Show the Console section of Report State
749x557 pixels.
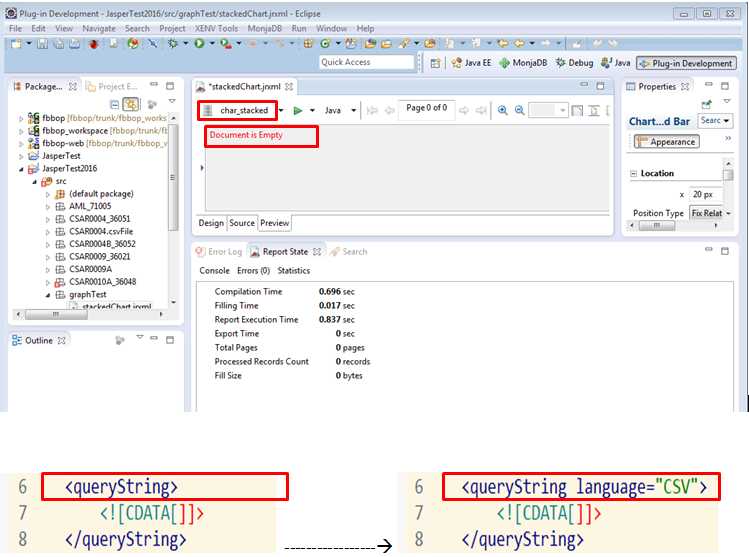point(214,270)
